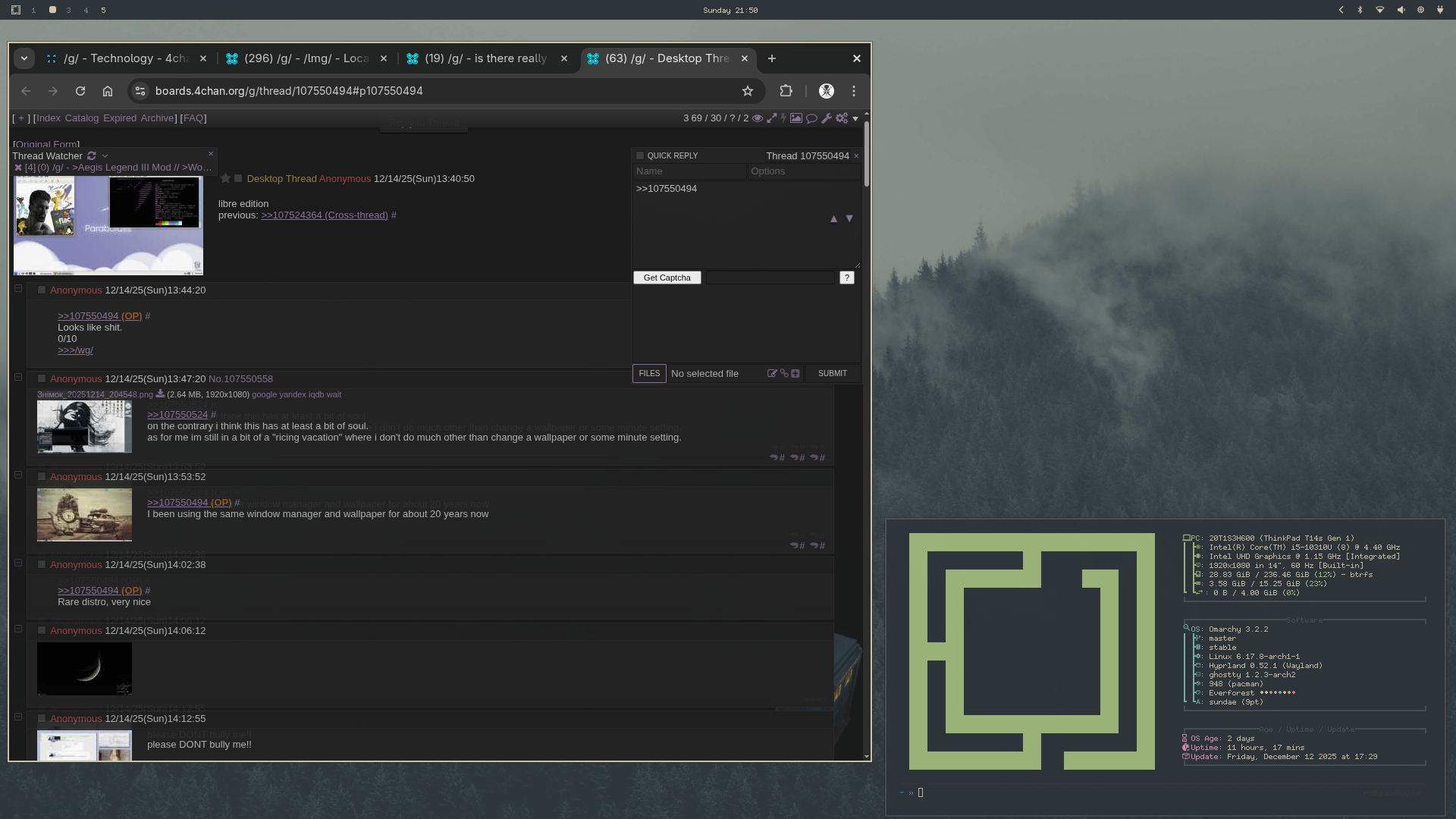Open the header dropdown arrow menu
Viewport: 1456px width, 819px height.
(x=855, y=118)
